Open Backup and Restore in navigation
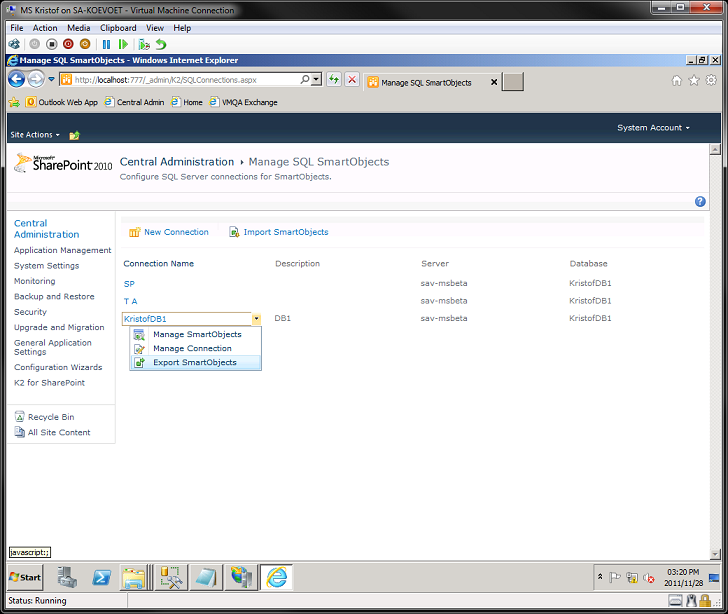Viewport: 728px width, 614px height. click(x=54, y=296)
